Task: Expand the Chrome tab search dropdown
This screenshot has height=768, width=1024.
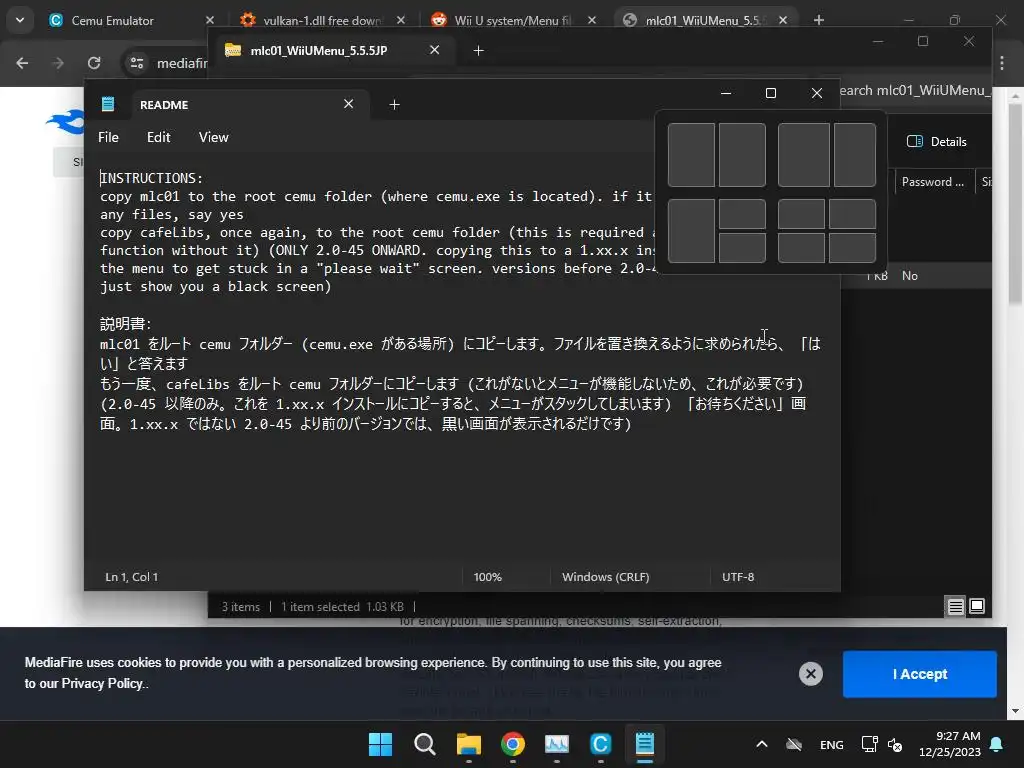Action: point(20,20)
